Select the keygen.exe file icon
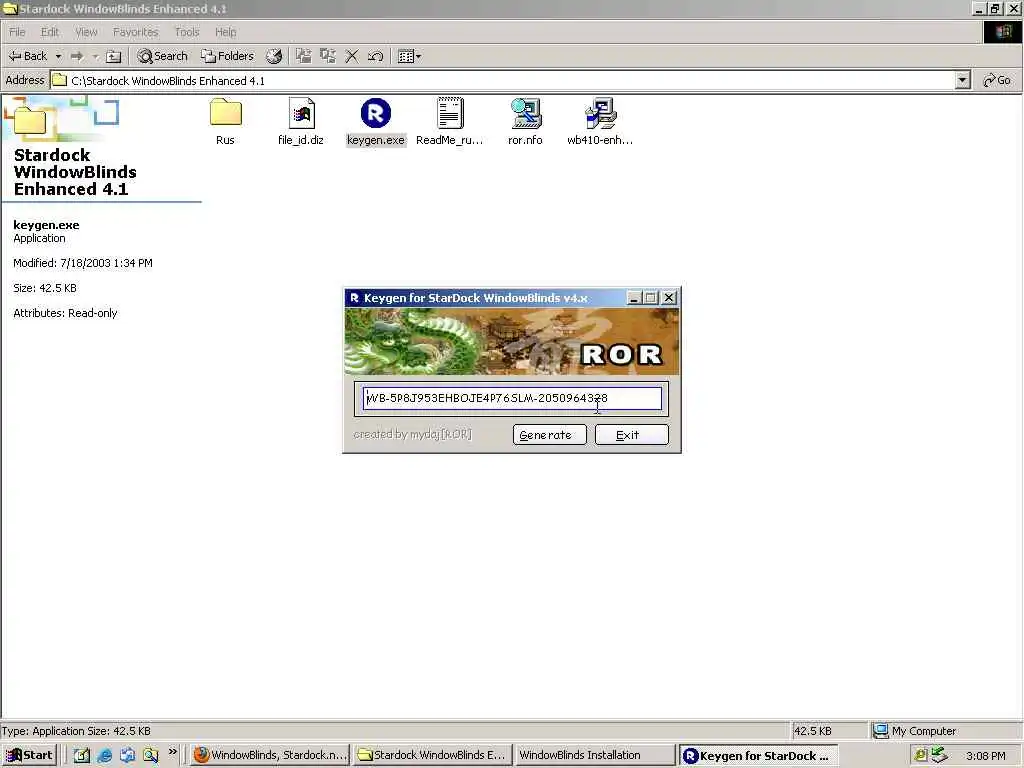1024x768 pixels. click(x=376, y=113)
